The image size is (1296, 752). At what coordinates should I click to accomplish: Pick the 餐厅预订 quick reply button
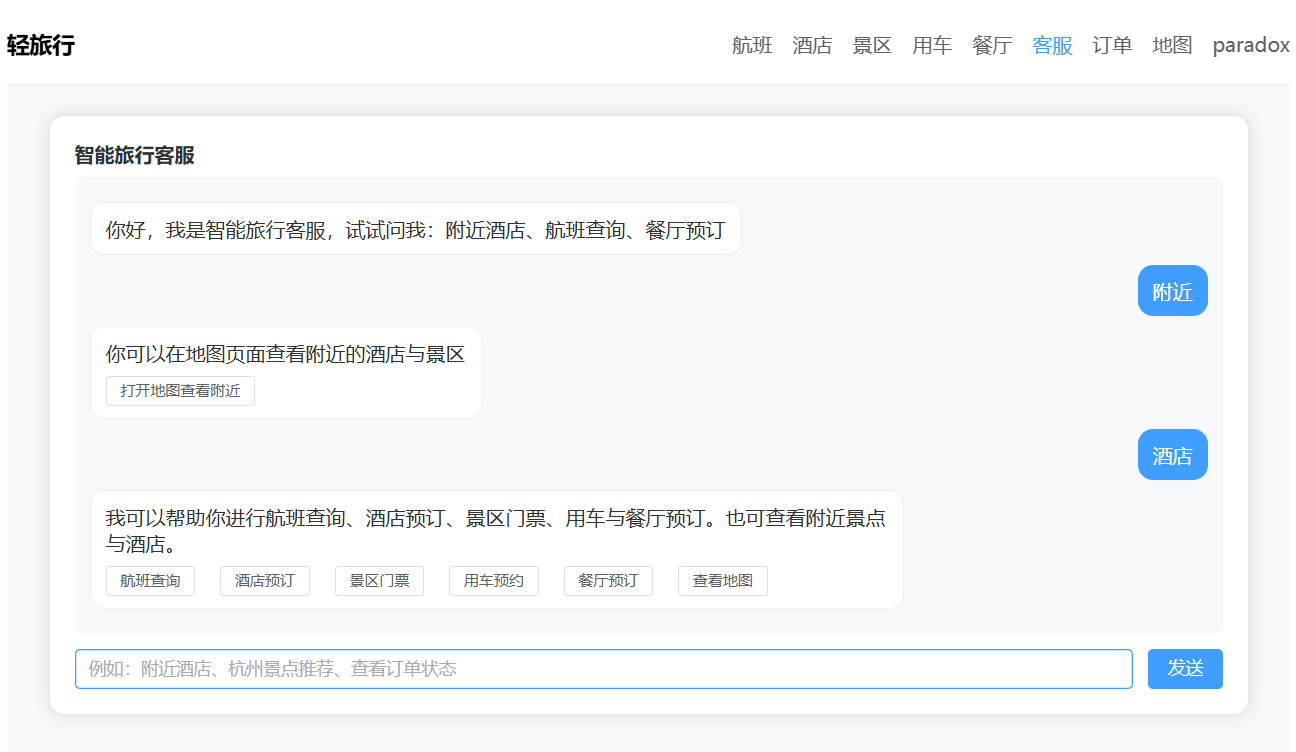point(608,581)
